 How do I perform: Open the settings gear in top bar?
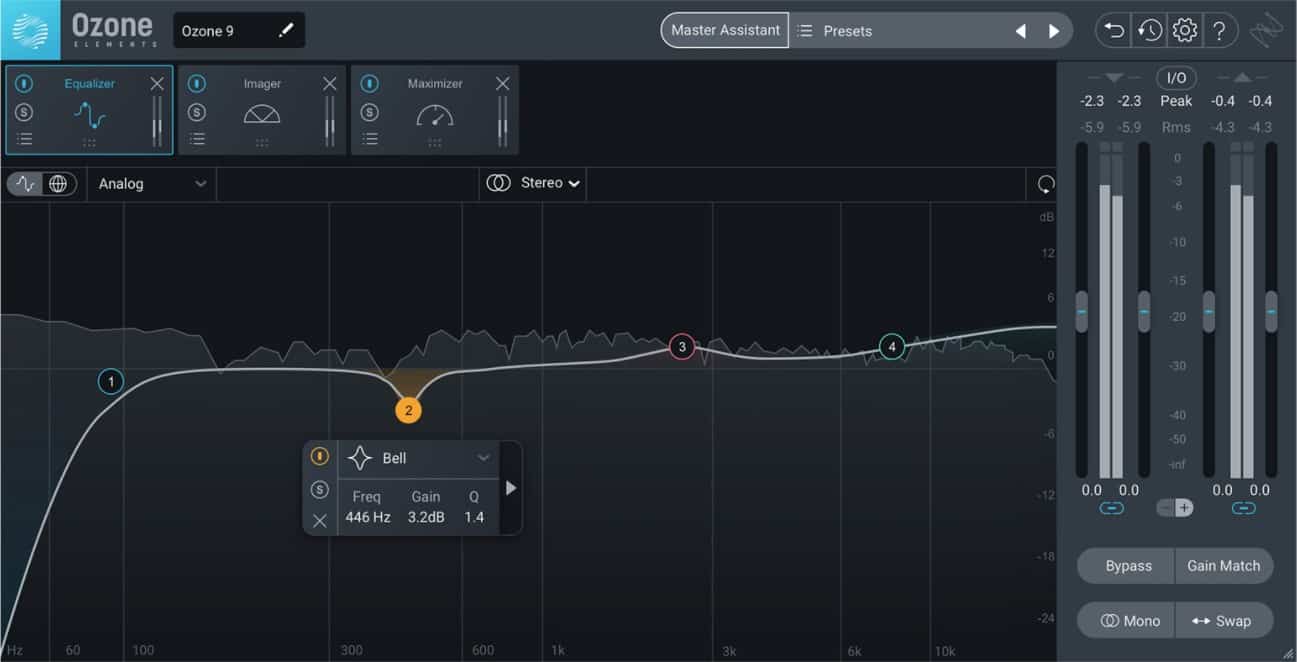click(1184, 30)
